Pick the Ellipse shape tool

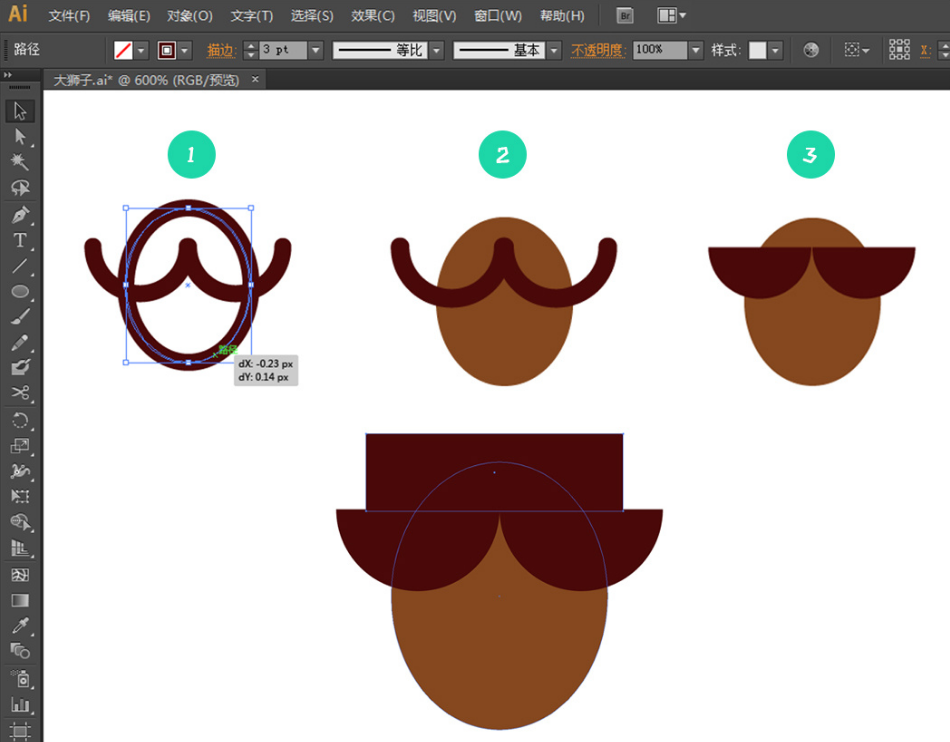(x=20, y=292)
